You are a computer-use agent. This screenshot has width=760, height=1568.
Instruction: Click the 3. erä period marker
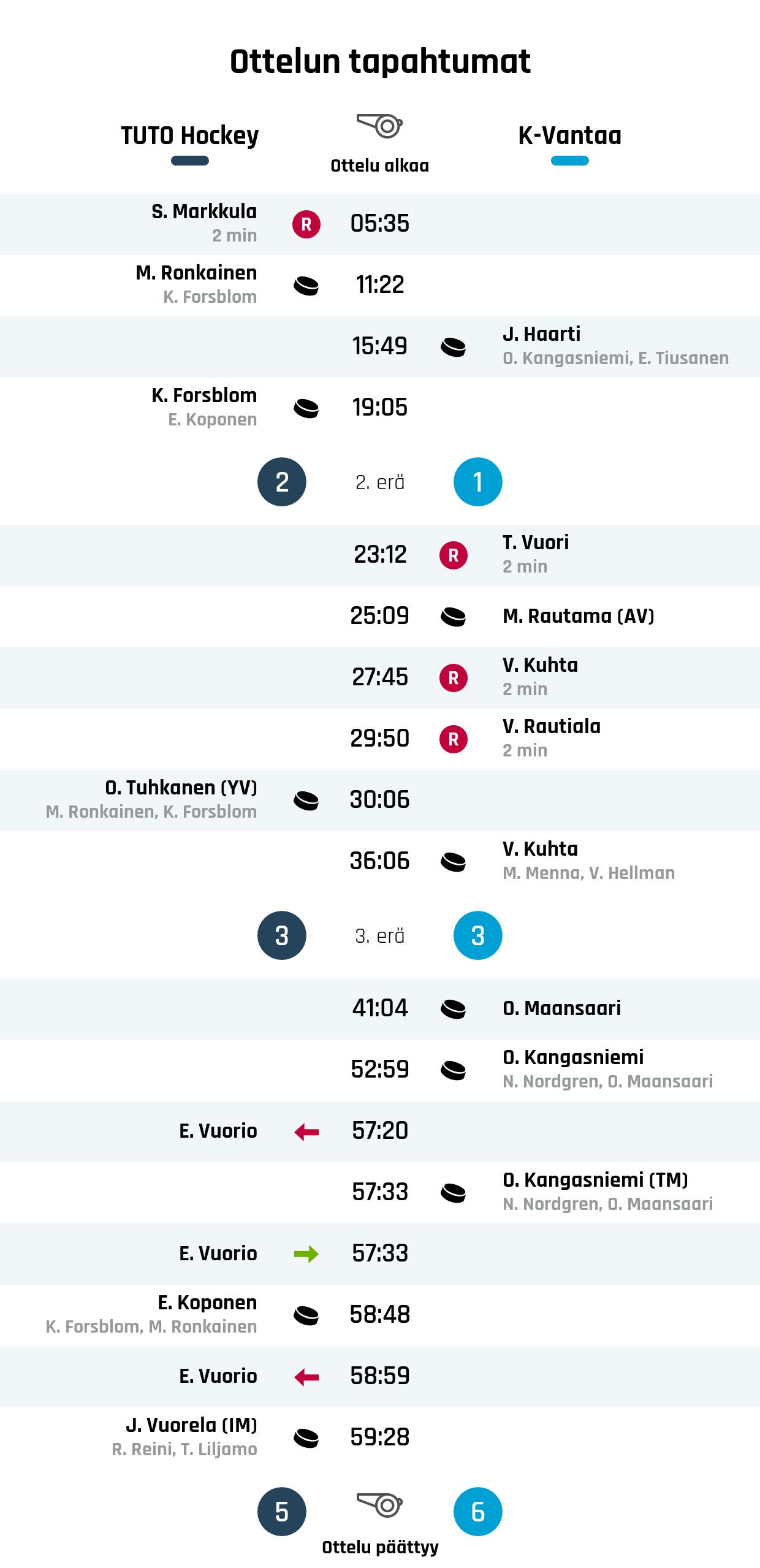coord(380,936)
